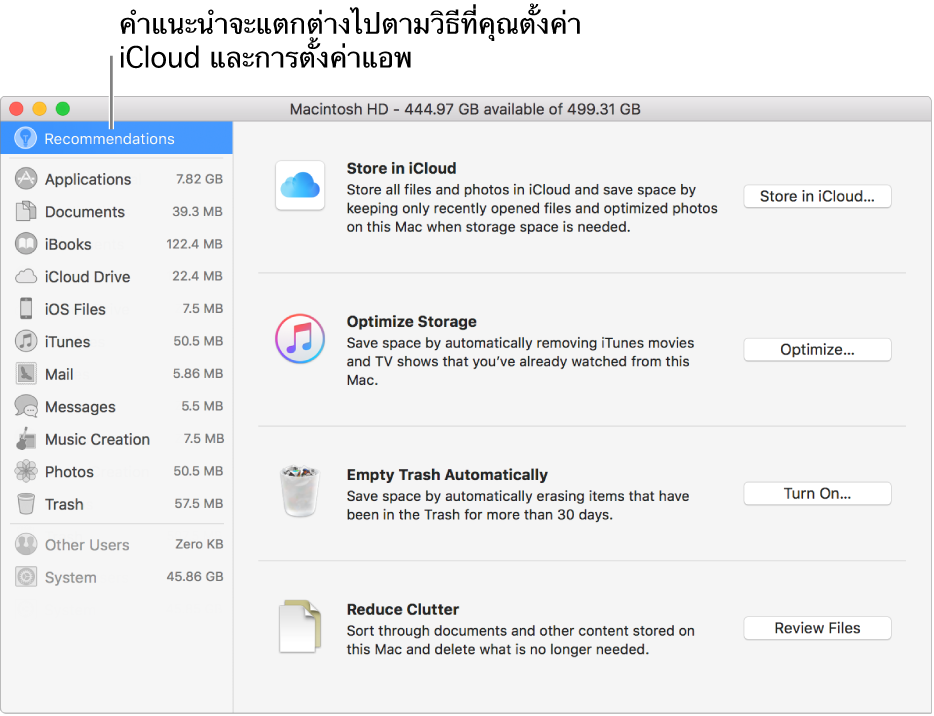Click the Macintosh HD window title text
Image resolution: width=934 pixels, height=716 pixels.
pos(465,110)
